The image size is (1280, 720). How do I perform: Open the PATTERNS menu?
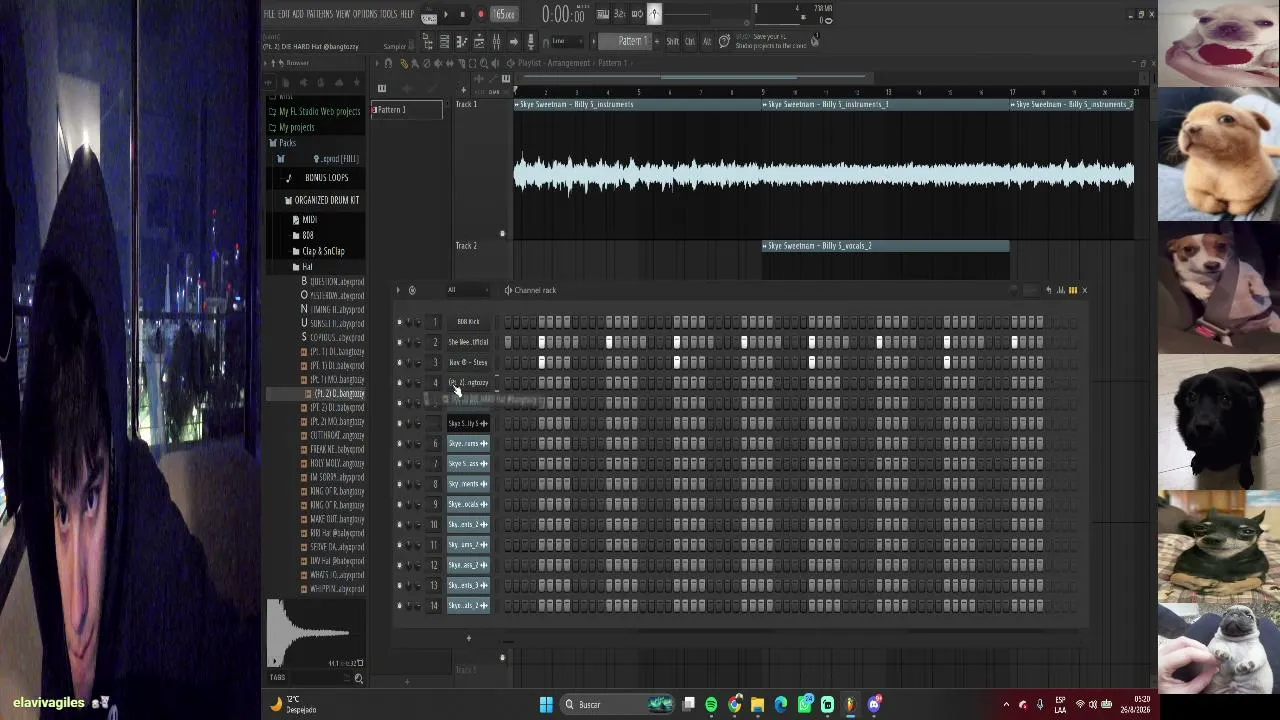[320, 14]
